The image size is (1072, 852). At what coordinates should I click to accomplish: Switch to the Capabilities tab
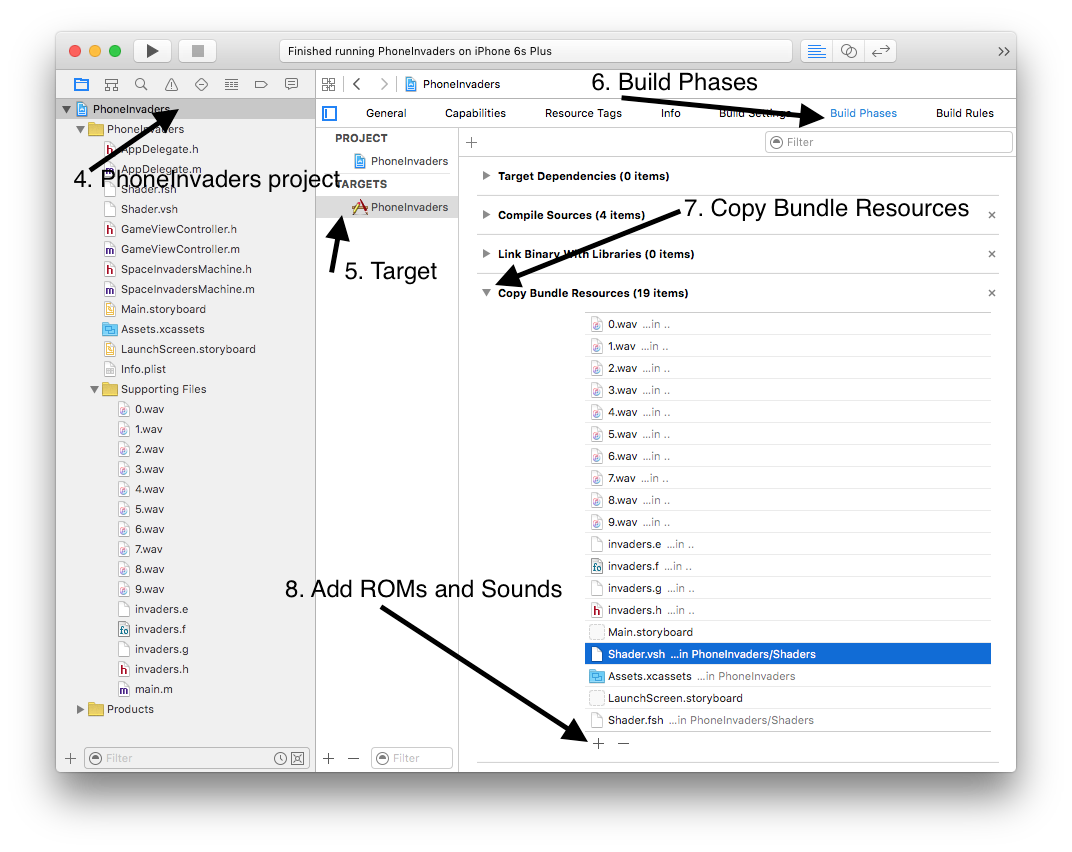[475, 114]
